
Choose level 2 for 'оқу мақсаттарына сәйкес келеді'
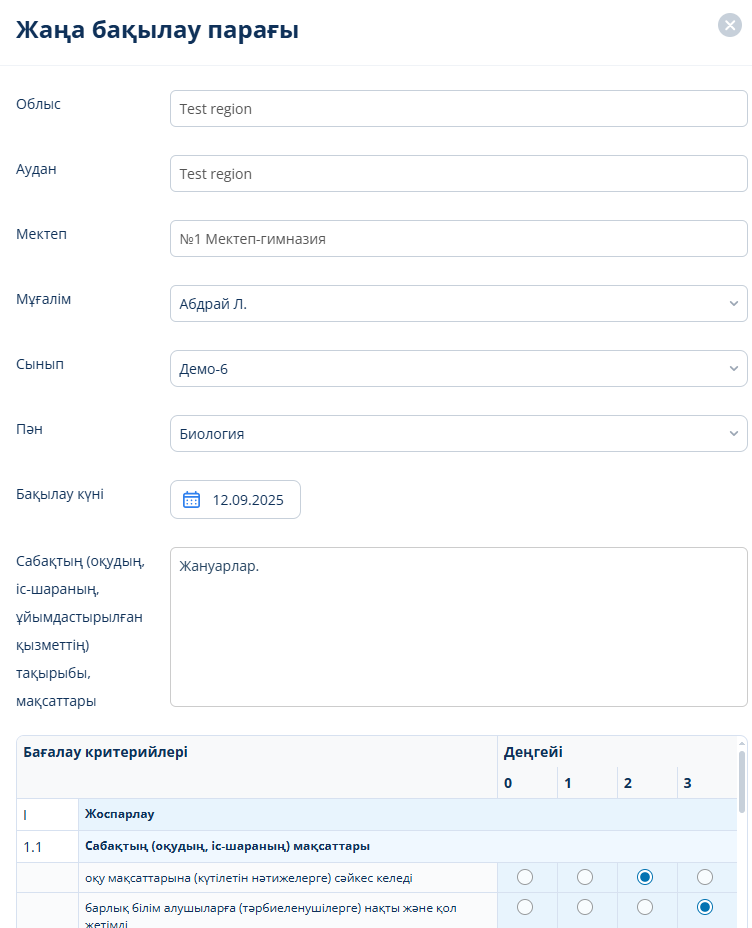645,877
